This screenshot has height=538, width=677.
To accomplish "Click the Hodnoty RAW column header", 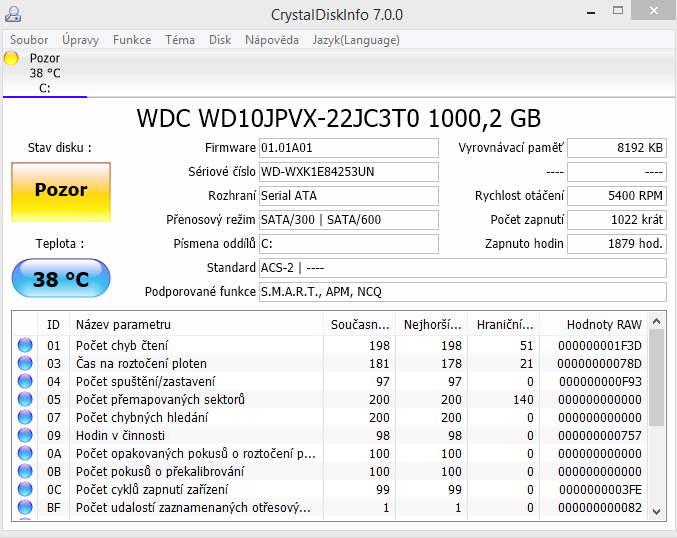I will click(594, 325).
